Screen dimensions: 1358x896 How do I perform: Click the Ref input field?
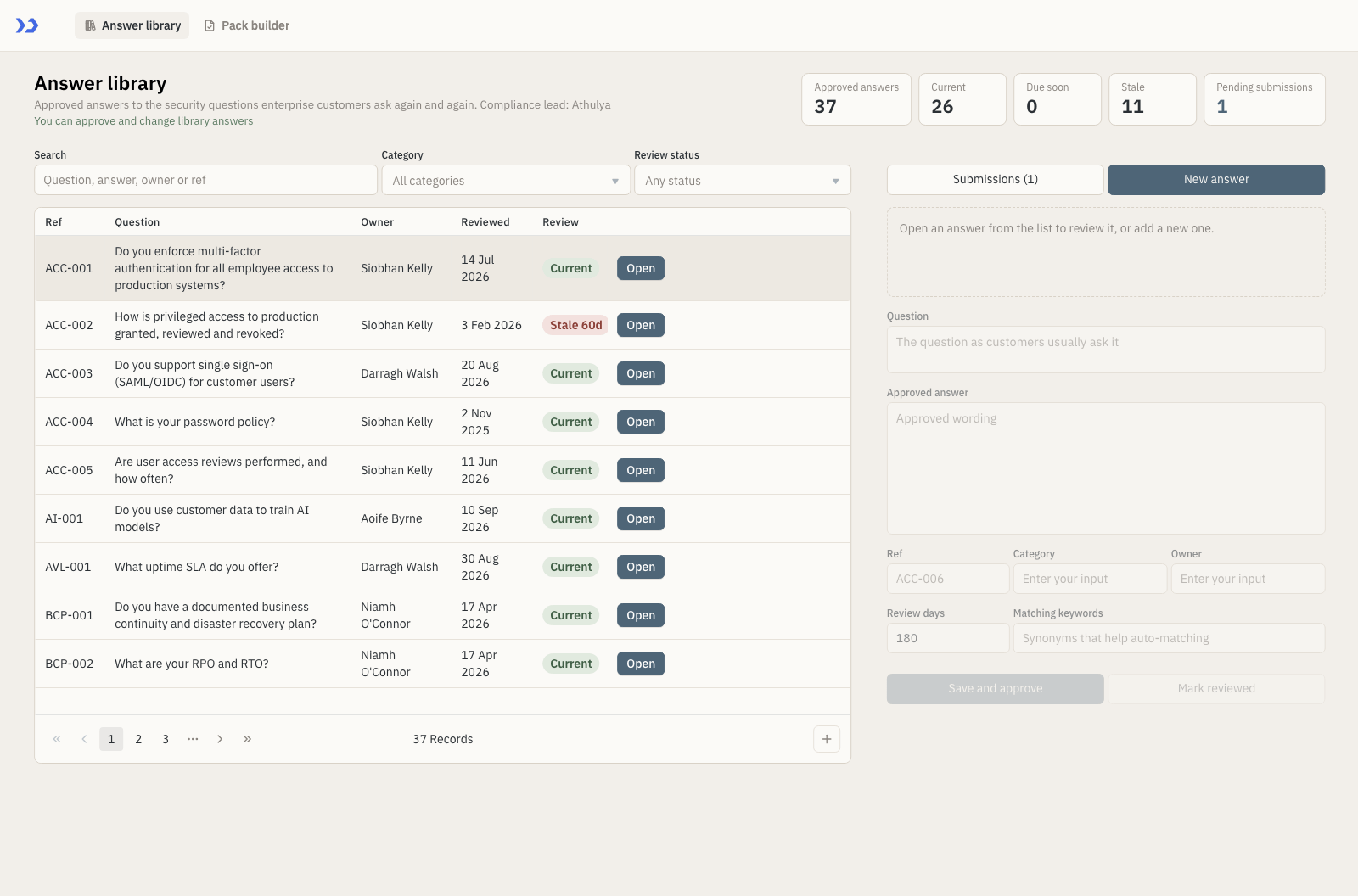(x=948, y=579)
